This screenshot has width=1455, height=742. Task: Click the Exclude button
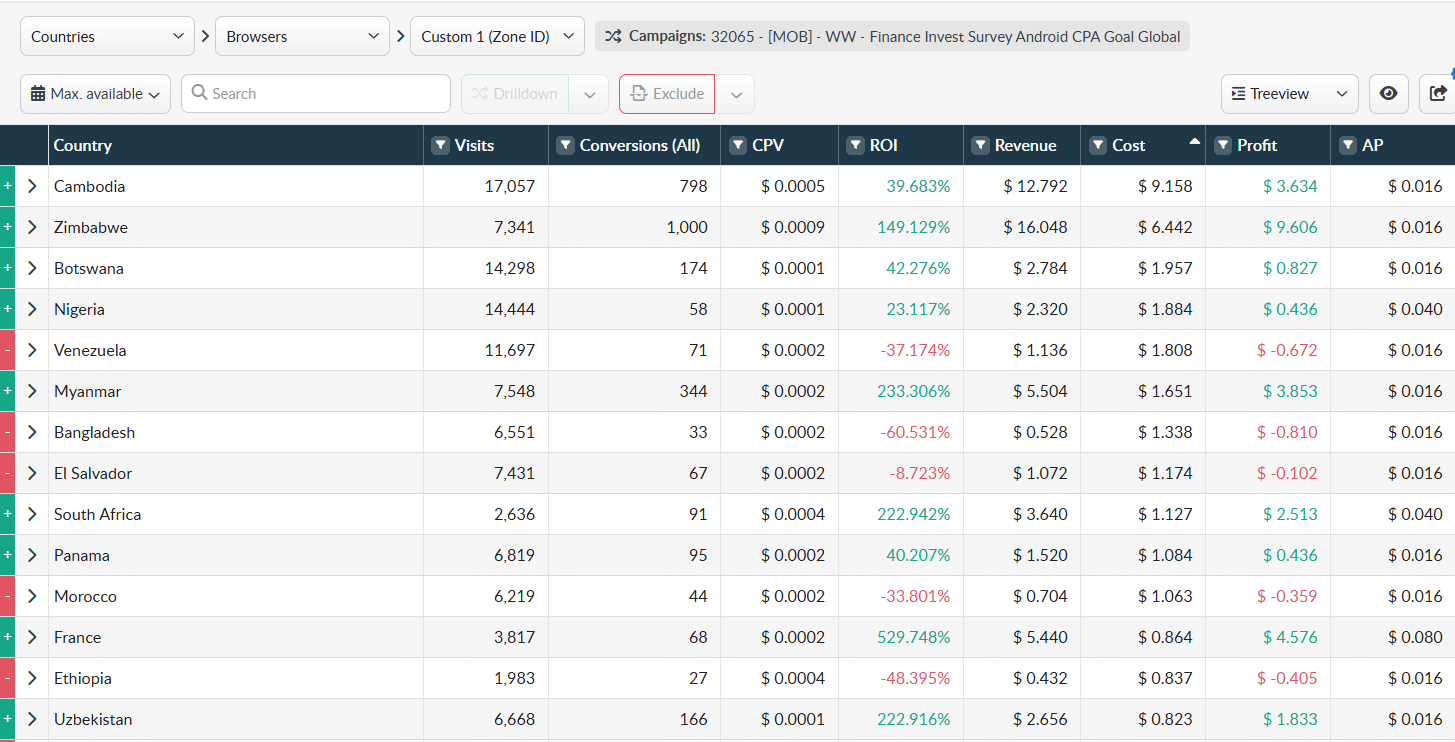(667, 94)
